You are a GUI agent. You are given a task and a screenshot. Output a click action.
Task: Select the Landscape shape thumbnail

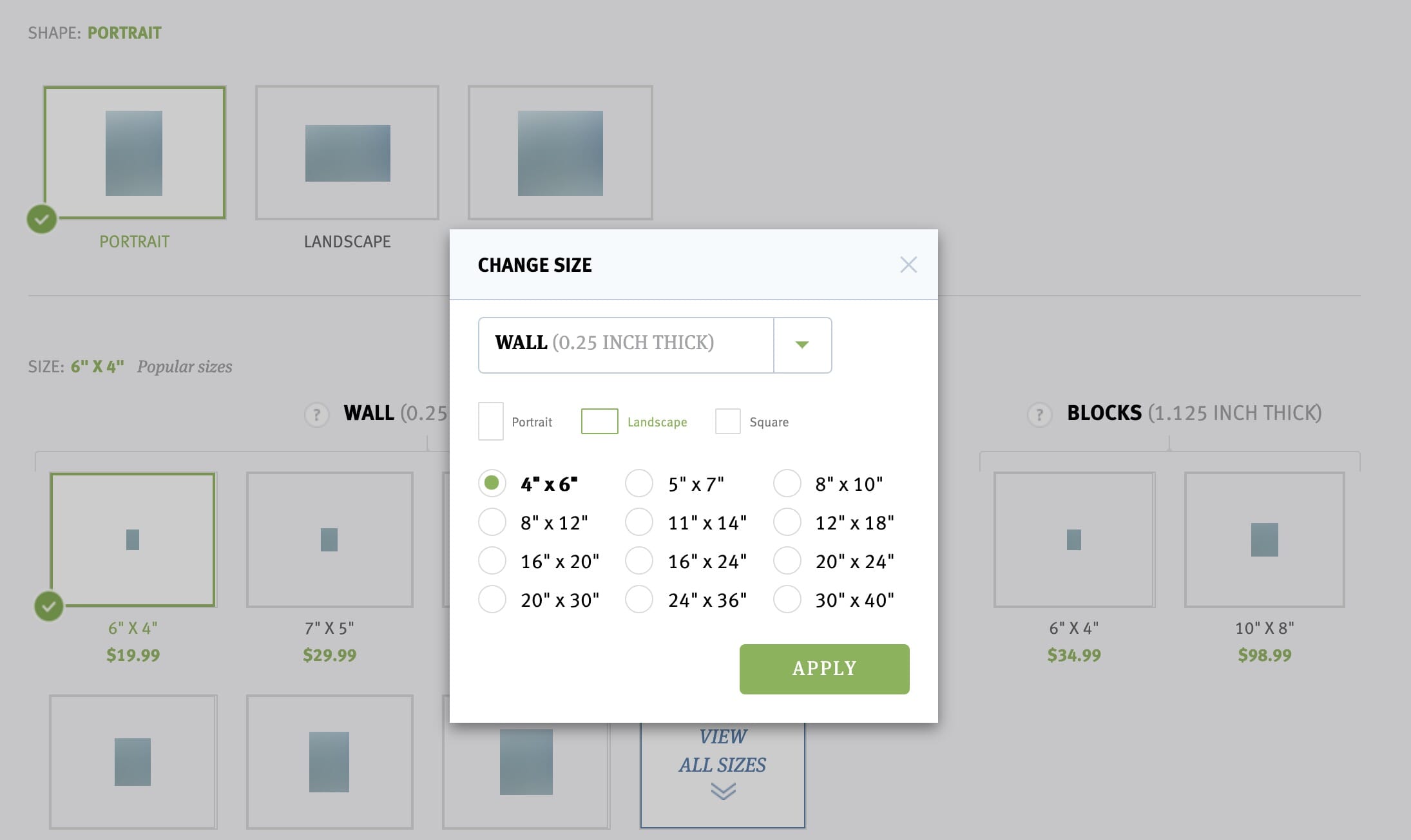click(347, 153)
